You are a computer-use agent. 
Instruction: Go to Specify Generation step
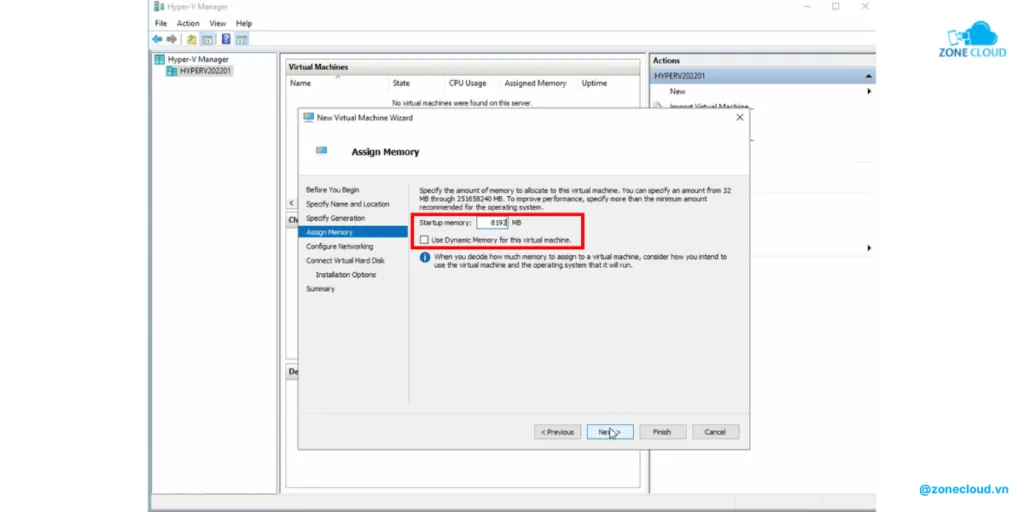tap(336, 218)
